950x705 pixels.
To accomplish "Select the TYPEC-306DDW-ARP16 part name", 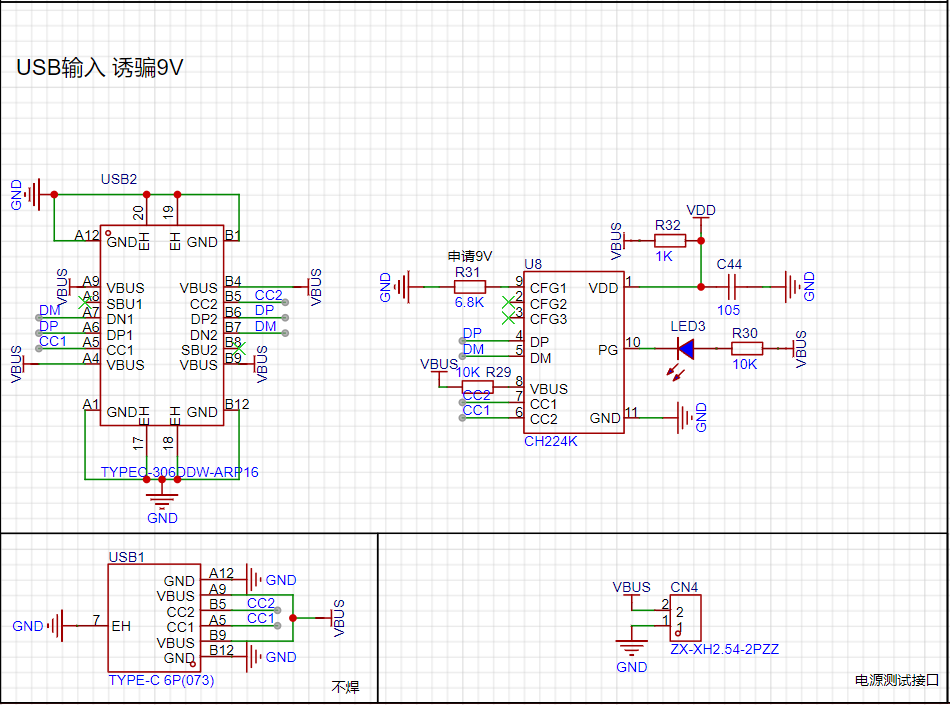I will click(x=179, y=472).
